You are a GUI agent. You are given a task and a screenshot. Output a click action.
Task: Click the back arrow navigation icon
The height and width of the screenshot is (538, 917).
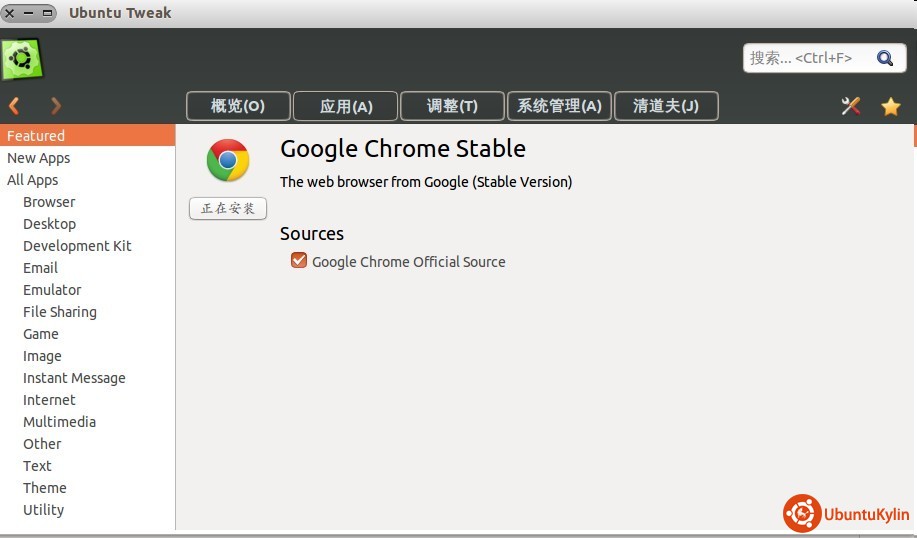[x=15, y=106]
